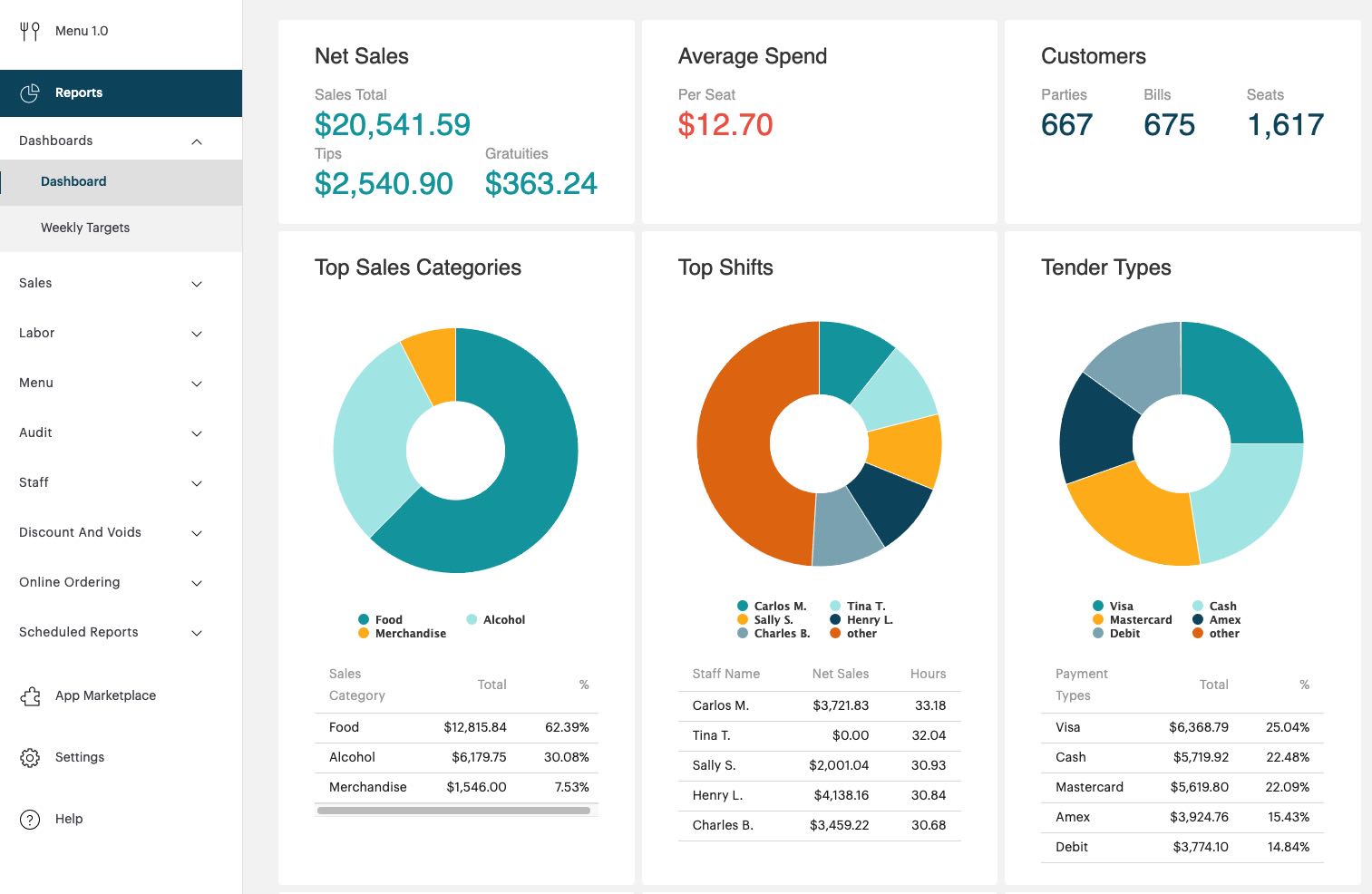Click the Reports pie chart icon
The image size is (1372, 894).
coord(30,92)
